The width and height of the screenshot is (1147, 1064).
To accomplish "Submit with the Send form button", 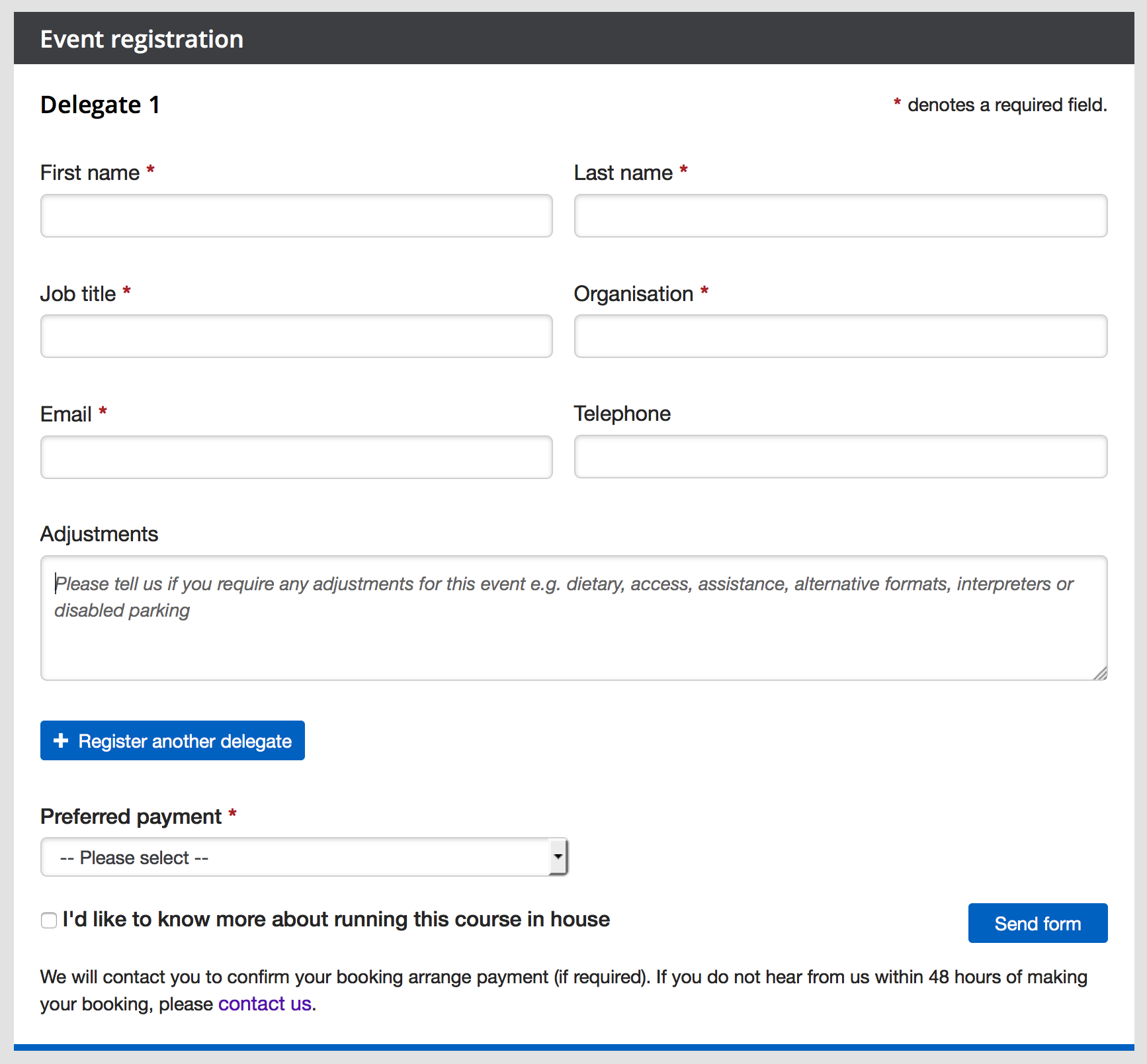I will tap(1038, 923).
